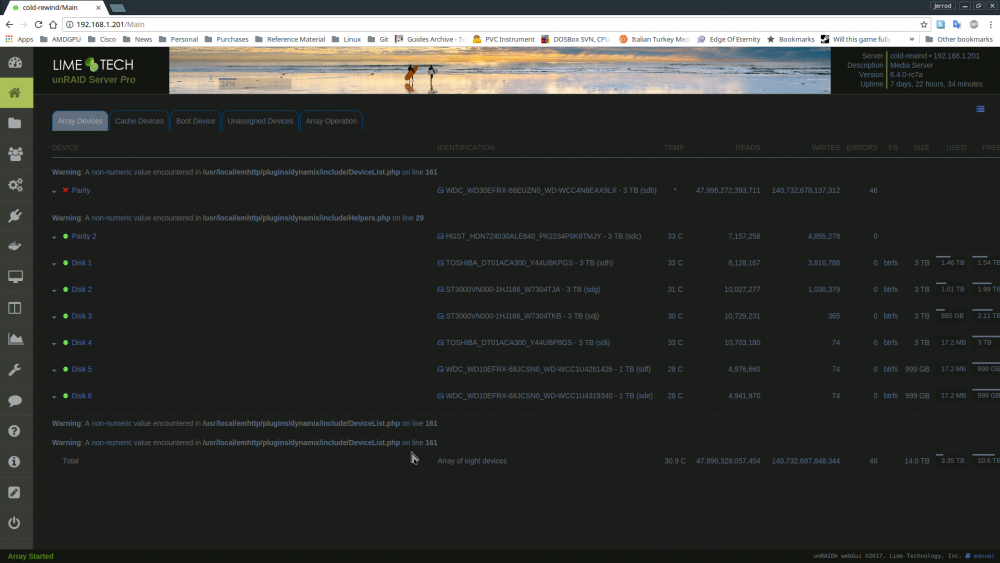Open the AMDGPU bookmarks folder
The height and width of the screenshot is (563, 1000).
click(x=61, y=39)
